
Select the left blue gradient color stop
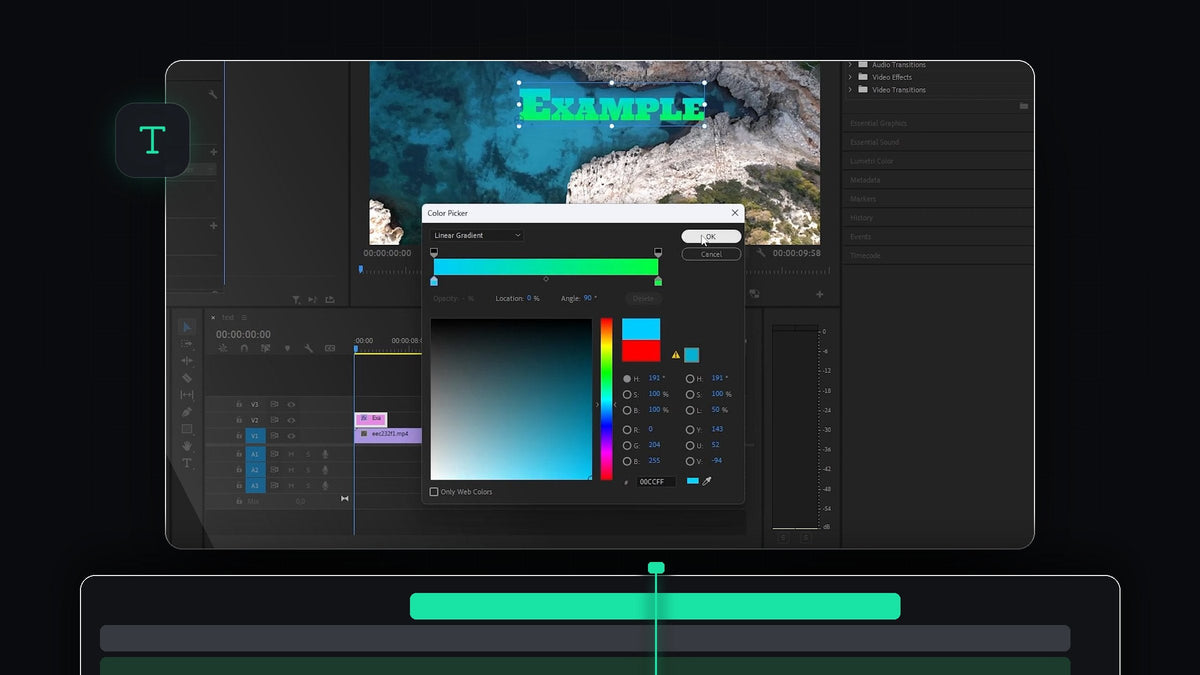[434, 281]
